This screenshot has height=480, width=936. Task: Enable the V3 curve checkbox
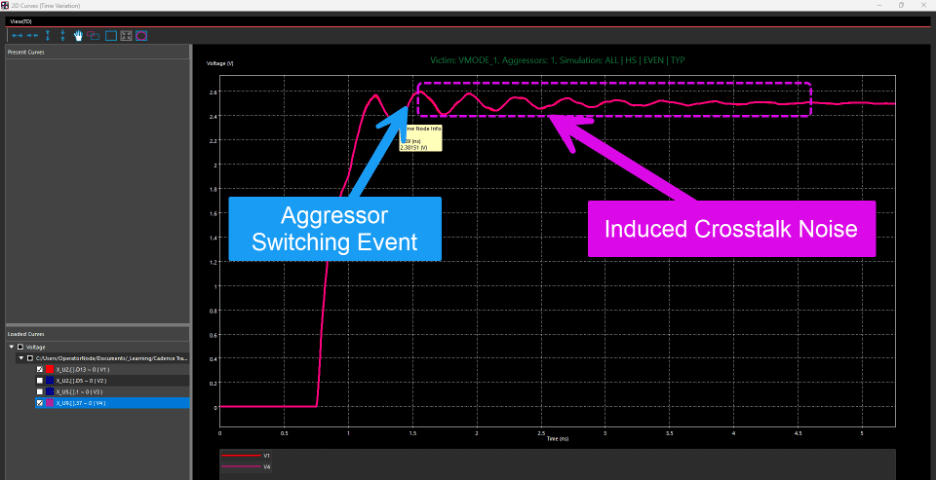point(40,392)
